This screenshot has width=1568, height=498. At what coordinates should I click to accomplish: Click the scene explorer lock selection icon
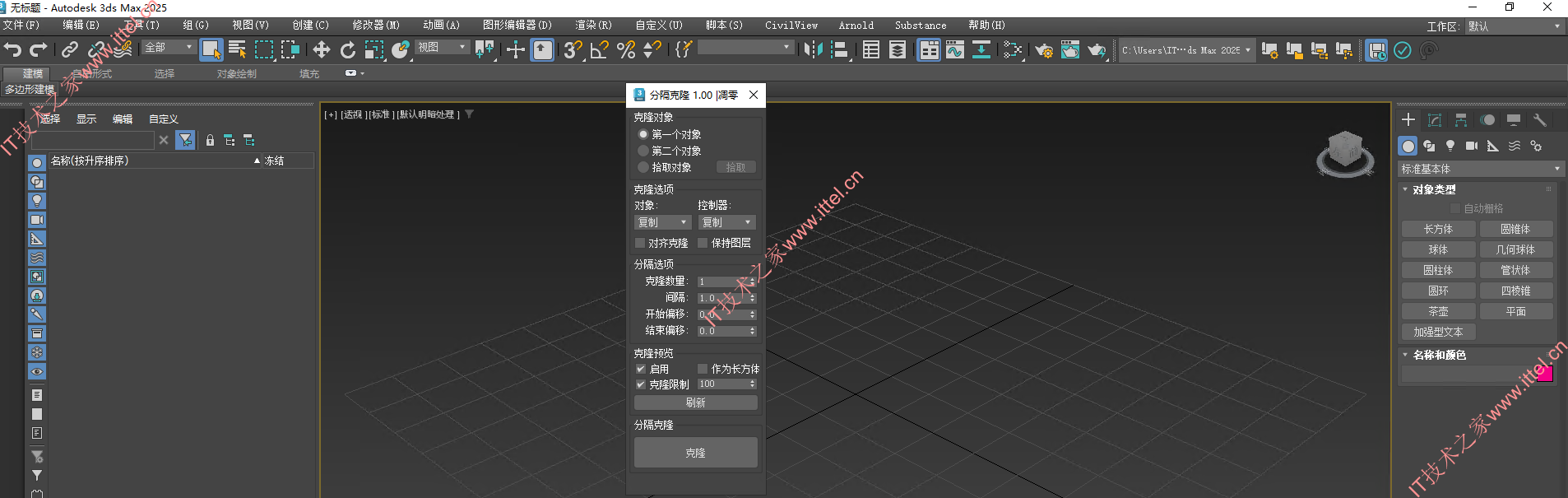point(210,141)
